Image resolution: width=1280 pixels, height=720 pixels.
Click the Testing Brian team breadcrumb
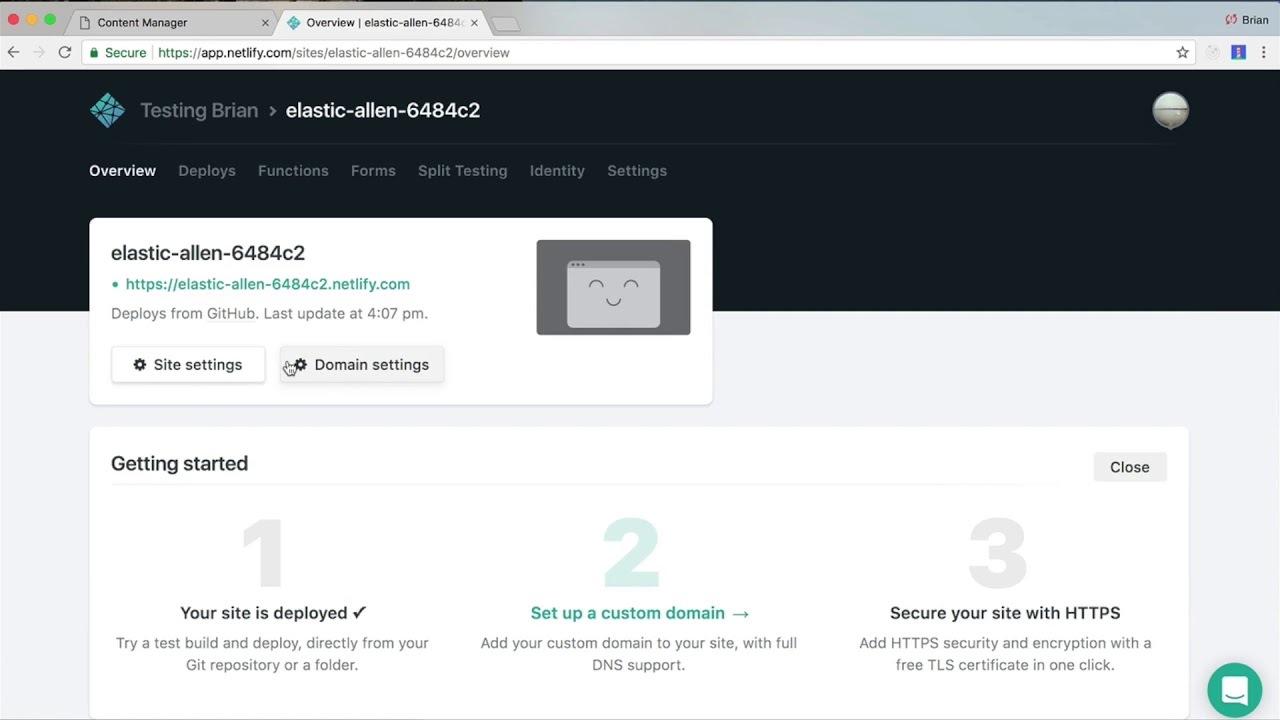click(199, 110)
